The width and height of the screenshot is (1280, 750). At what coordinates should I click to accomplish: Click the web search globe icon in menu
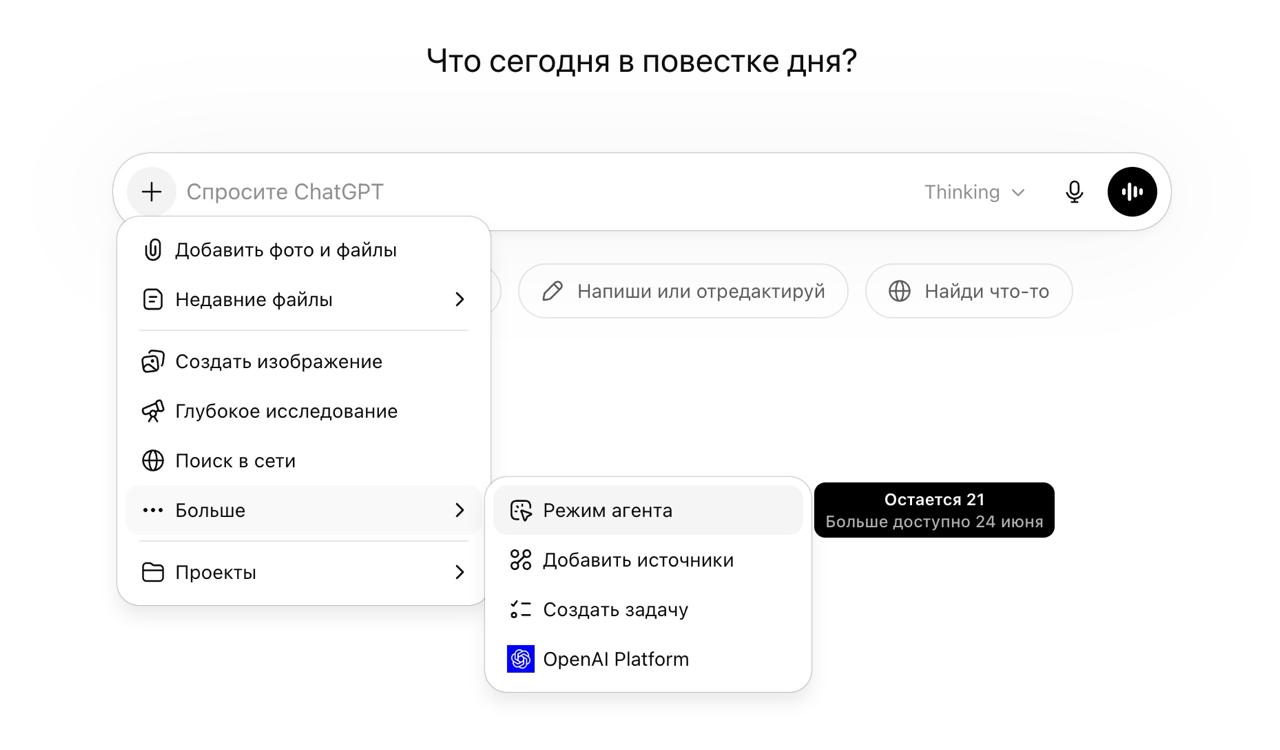point(153,461)
